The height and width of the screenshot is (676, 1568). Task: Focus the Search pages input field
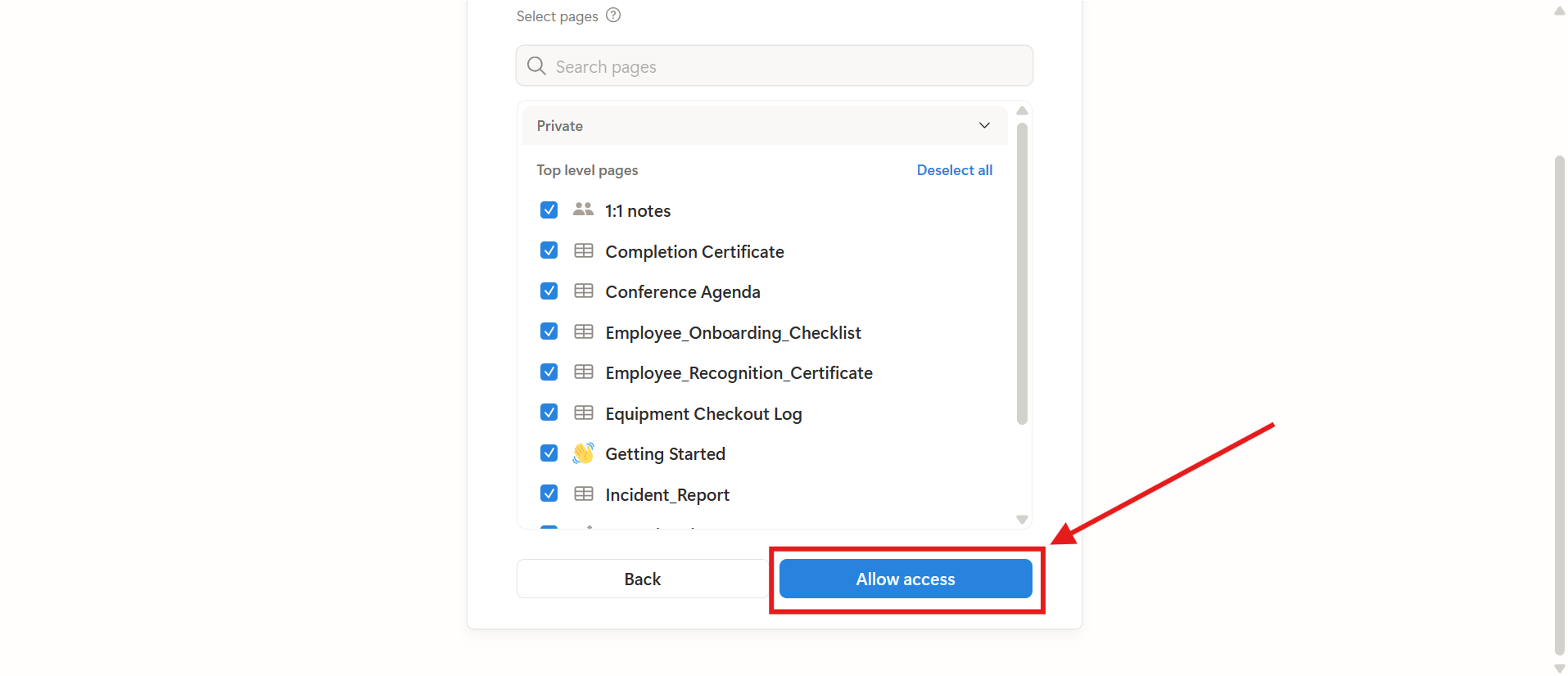click(786, 66)
